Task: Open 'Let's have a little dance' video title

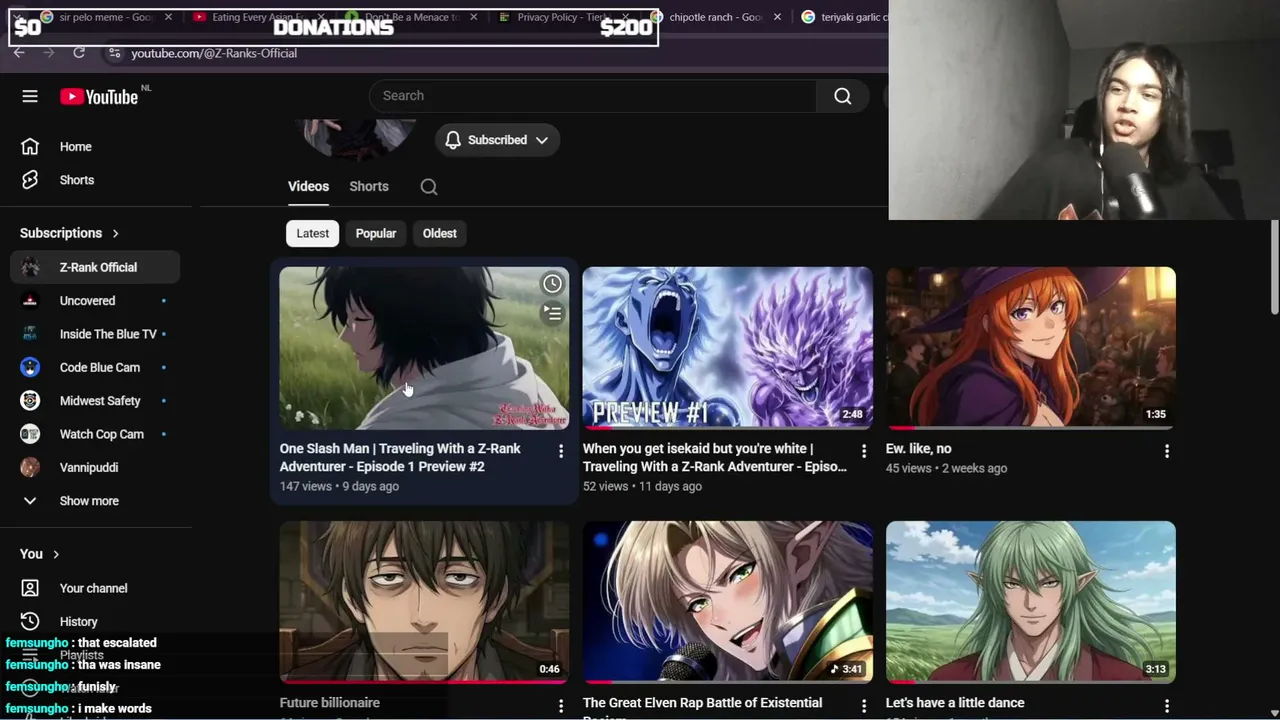Action: tap(955, 703)
